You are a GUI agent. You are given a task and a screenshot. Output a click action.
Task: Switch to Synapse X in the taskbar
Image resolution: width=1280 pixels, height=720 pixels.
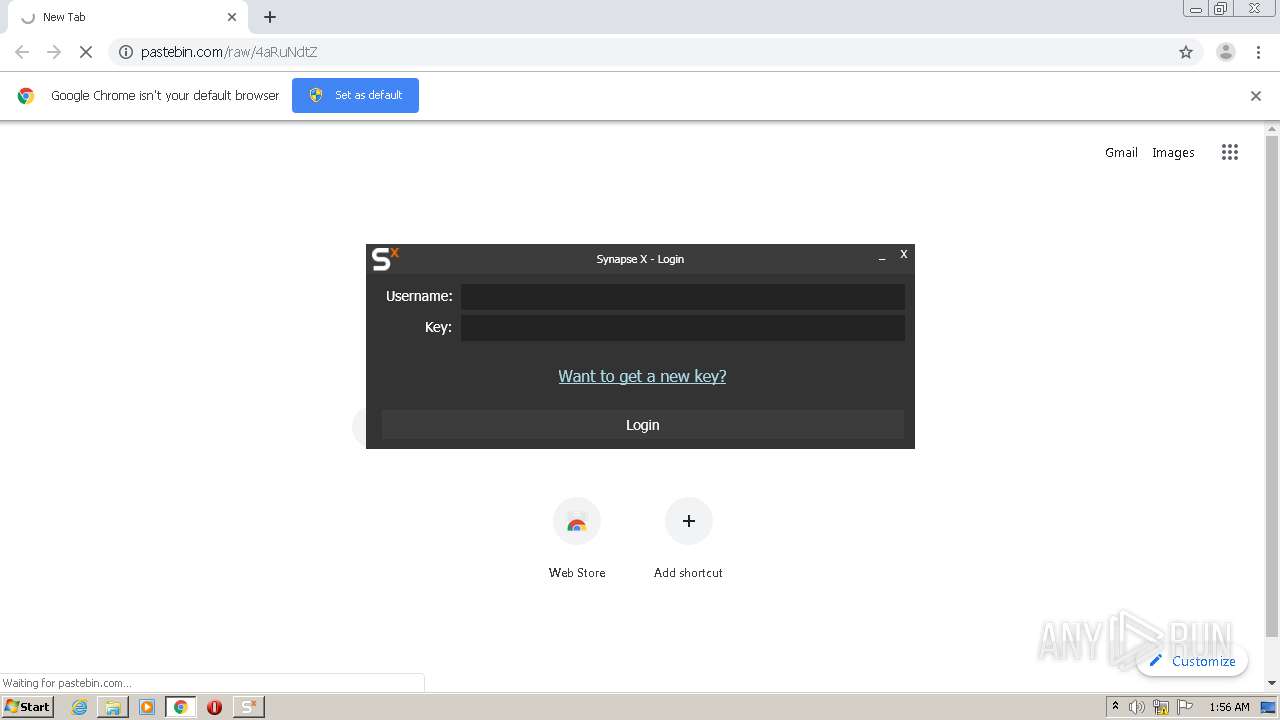[x=248, y=707]
